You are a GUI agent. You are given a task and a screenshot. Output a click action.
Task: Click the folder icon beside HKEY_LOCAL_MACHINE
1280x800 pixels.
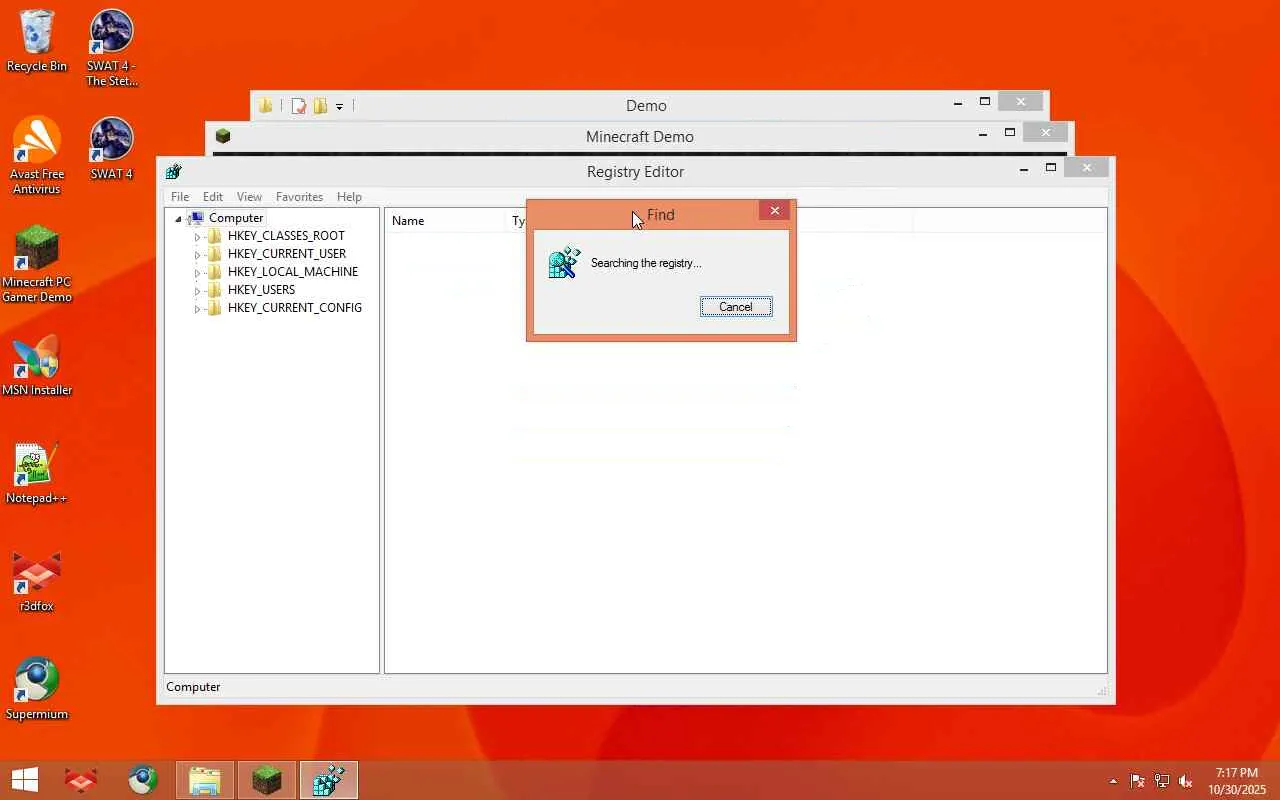pos(214,272)
